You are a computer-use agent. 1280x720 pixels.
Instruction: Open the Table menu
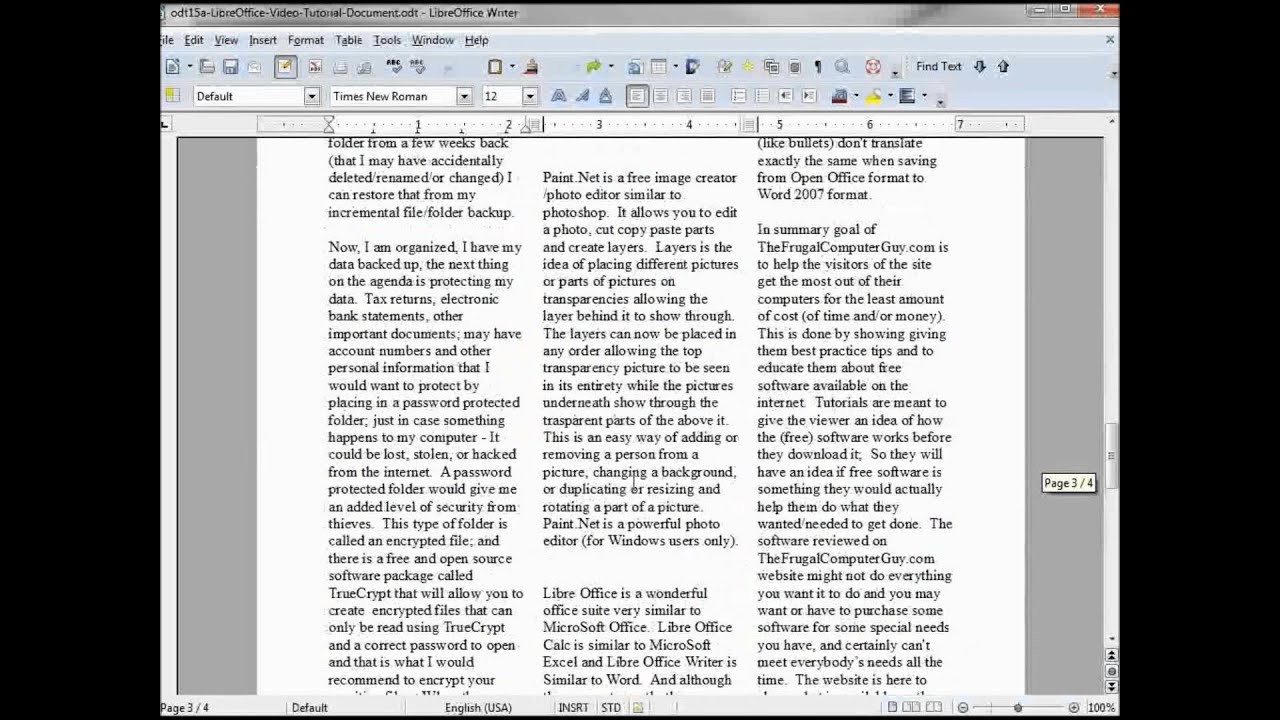349,40
